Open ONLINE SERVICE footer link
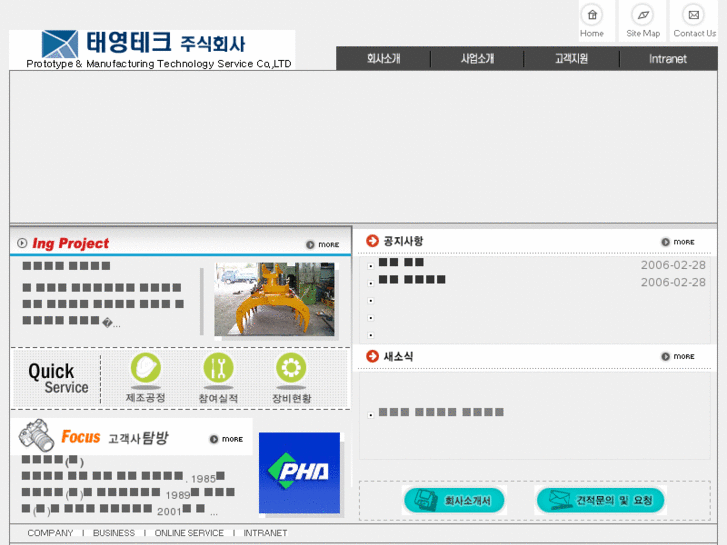Image resolution: width=727 pixels, height=545 pixels. tap(189, 533)
